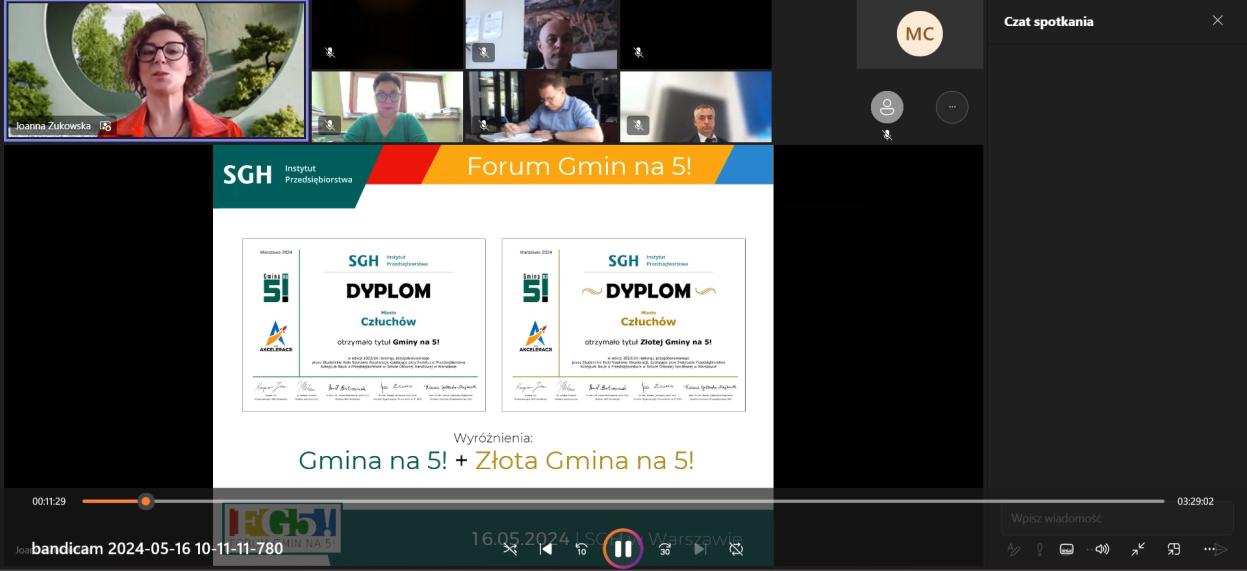Select the man writing at desk tile

(541, 106)
